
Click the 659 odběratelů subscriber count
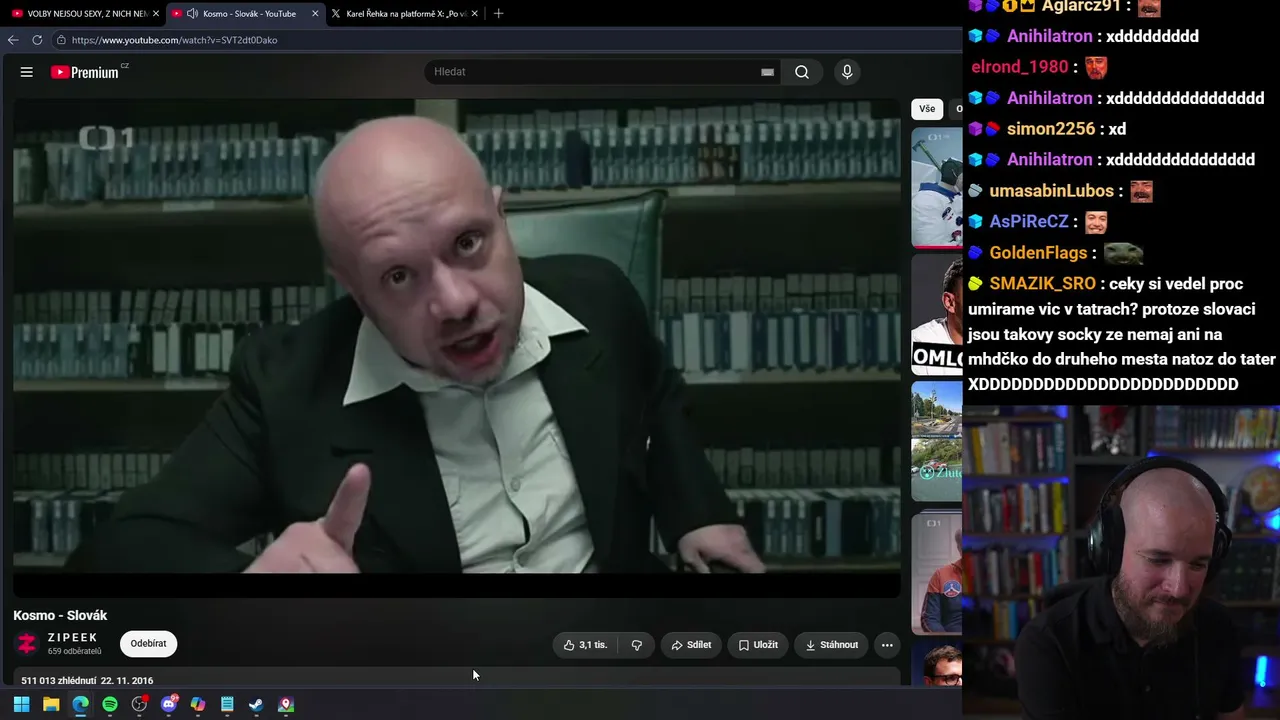click(75, 651)
